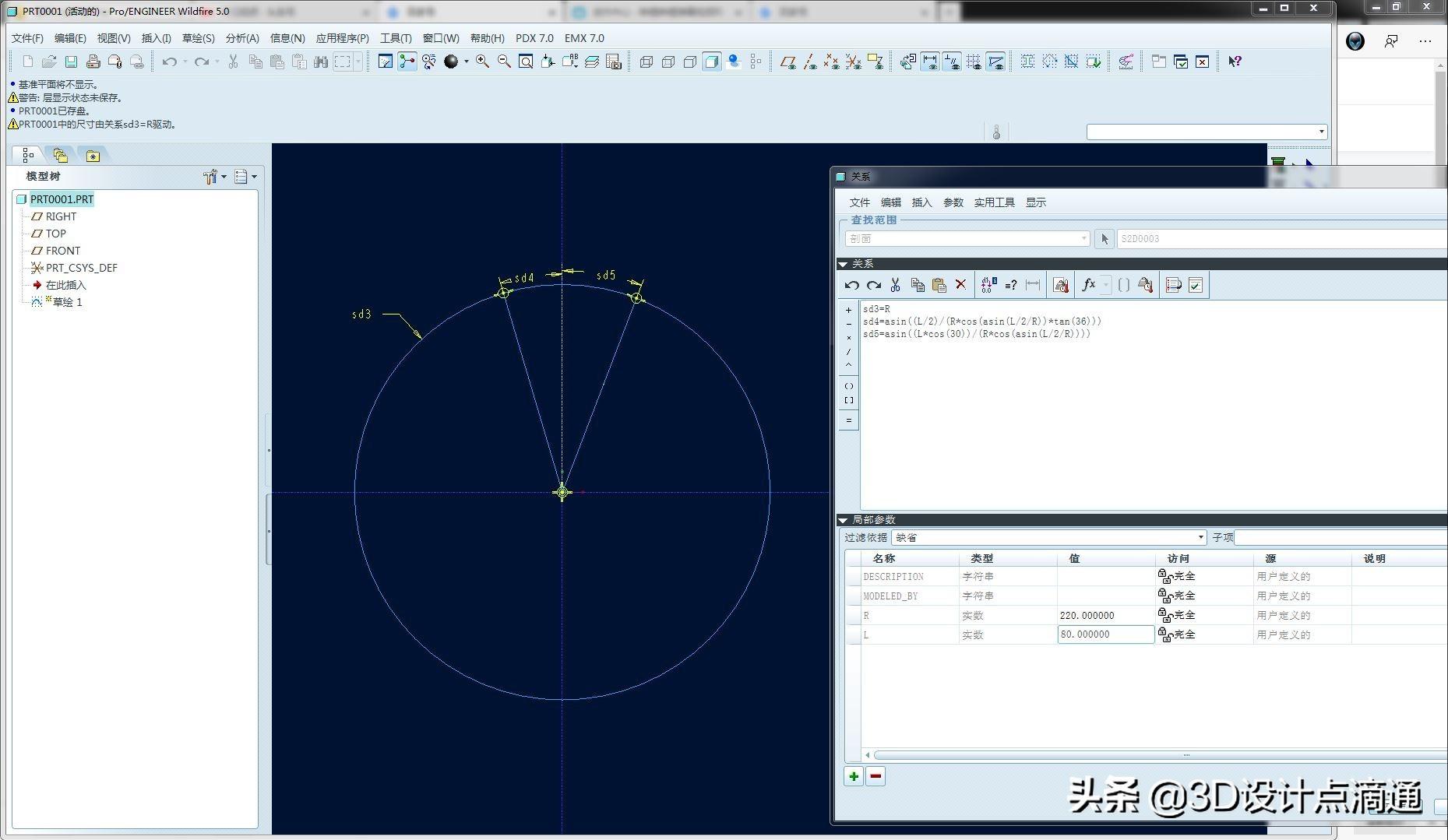Click the Zoom In magnifier icon
The height and width of the screenshot is (840, 1448).
click(482, 62)
